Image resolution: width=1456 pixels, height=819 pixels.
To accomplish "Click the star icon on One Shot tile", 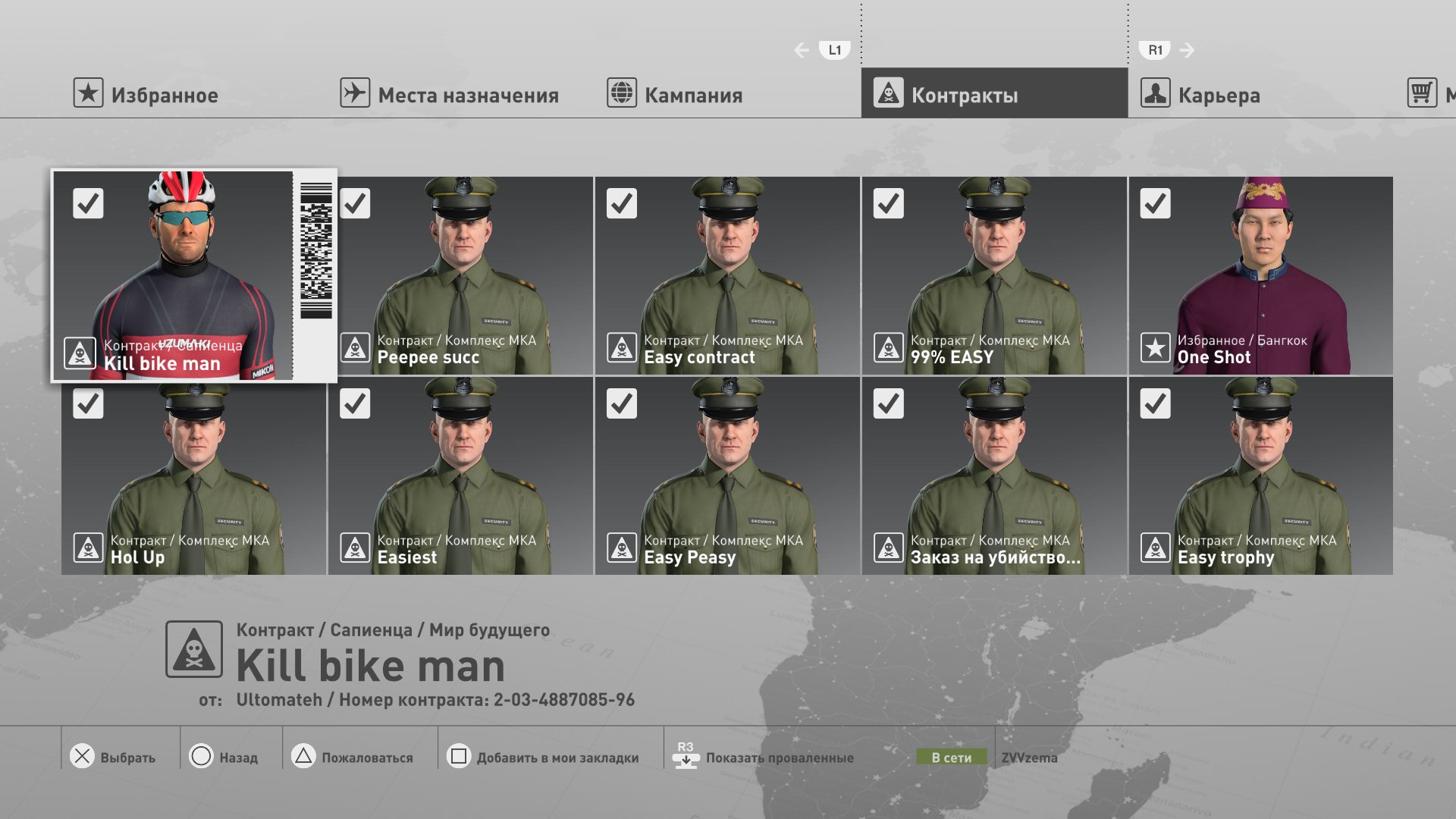I will tap(1155, 348).
